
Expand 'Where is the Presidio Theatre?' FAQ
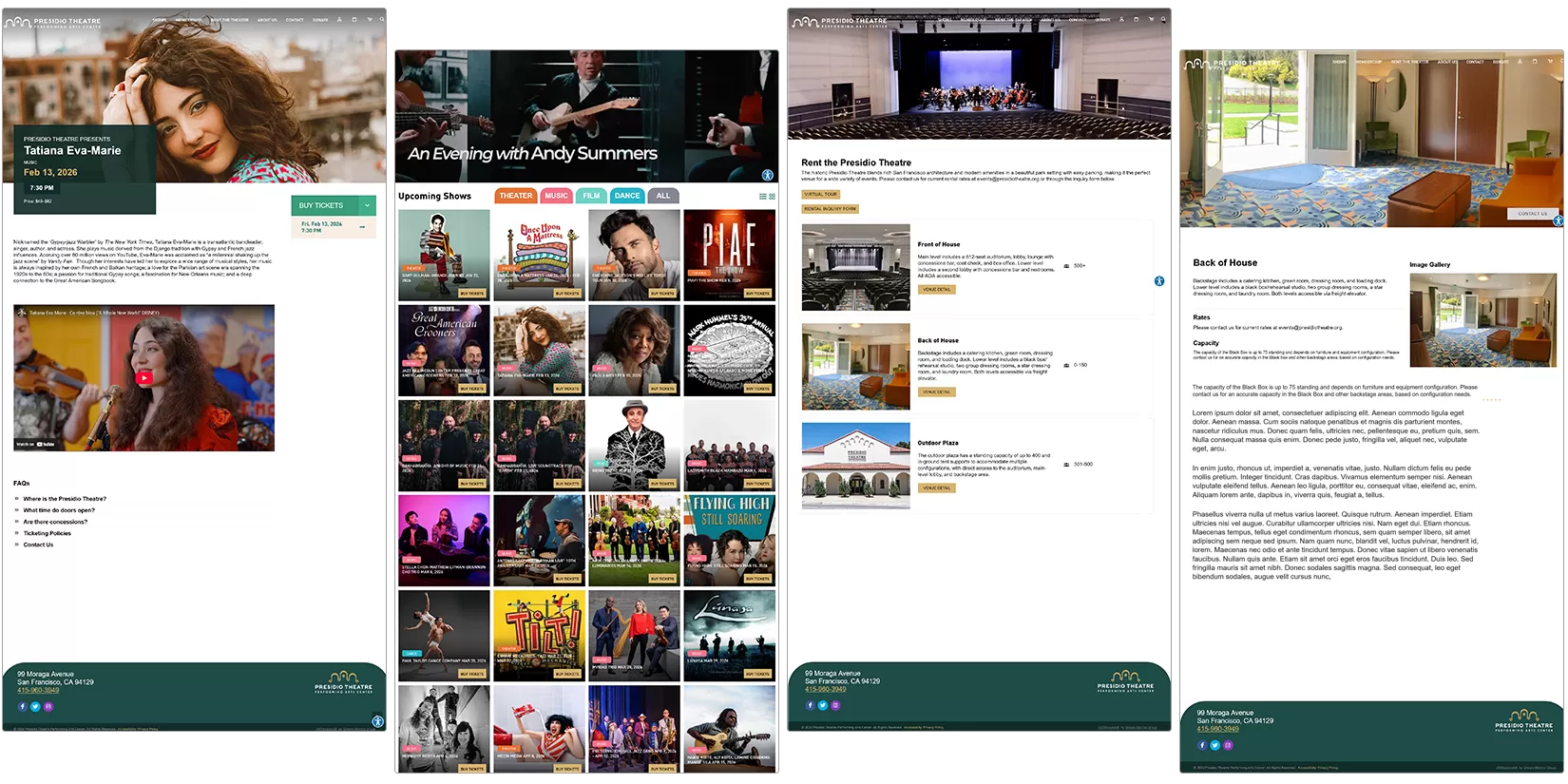click(x=65, y=499)
